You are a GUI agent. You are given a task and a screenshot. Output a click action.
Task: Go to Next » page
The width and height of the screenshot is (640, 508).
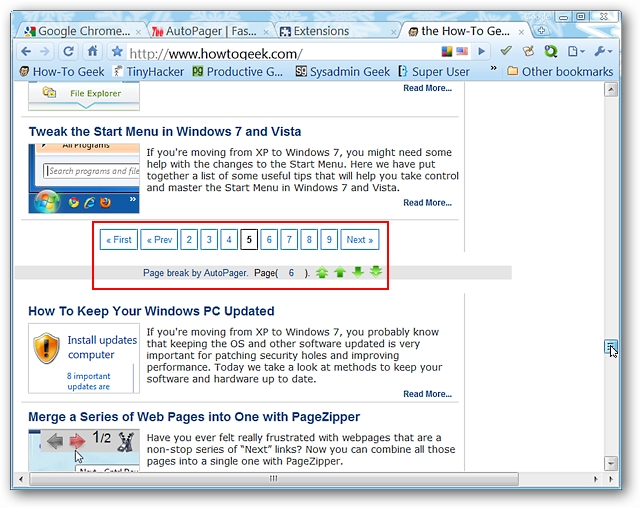[360, 240]
